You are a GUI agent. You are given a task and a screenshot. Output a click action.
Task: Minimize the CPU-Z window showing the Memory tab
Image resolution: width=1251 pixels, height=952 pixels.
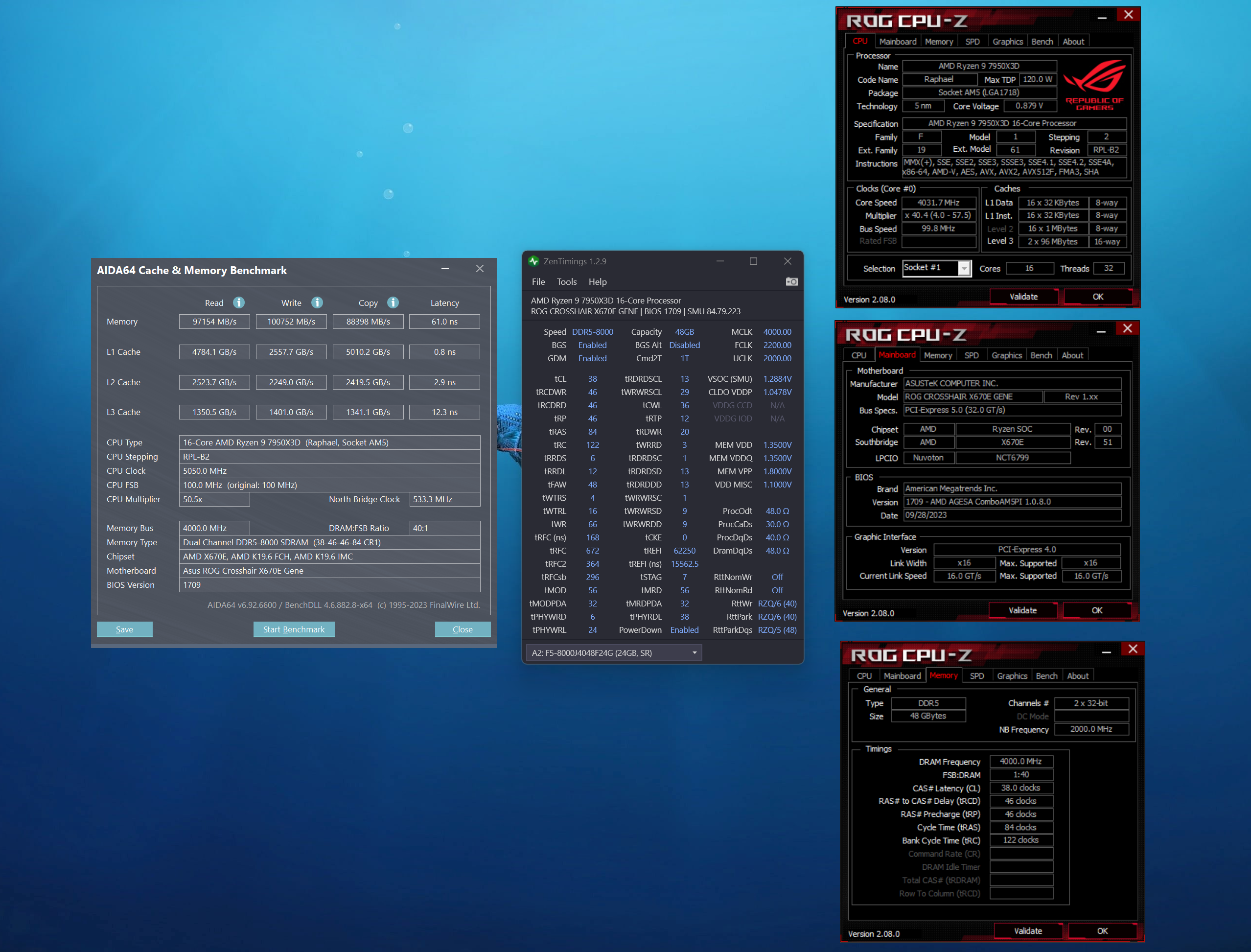coord(1106,651)
